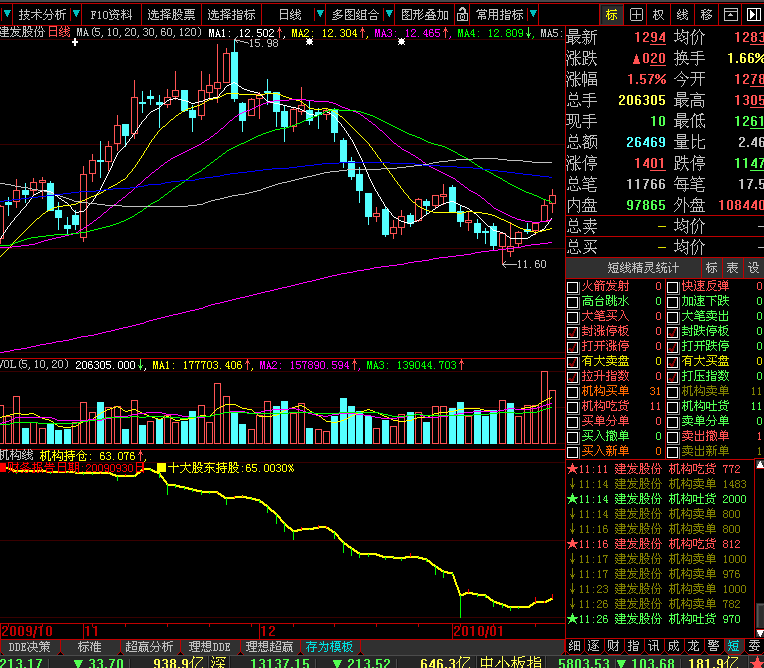Click the 存为模板 save template button
Image resolution: width=764 pixels, height=668 pixels.
click(329, 647)
